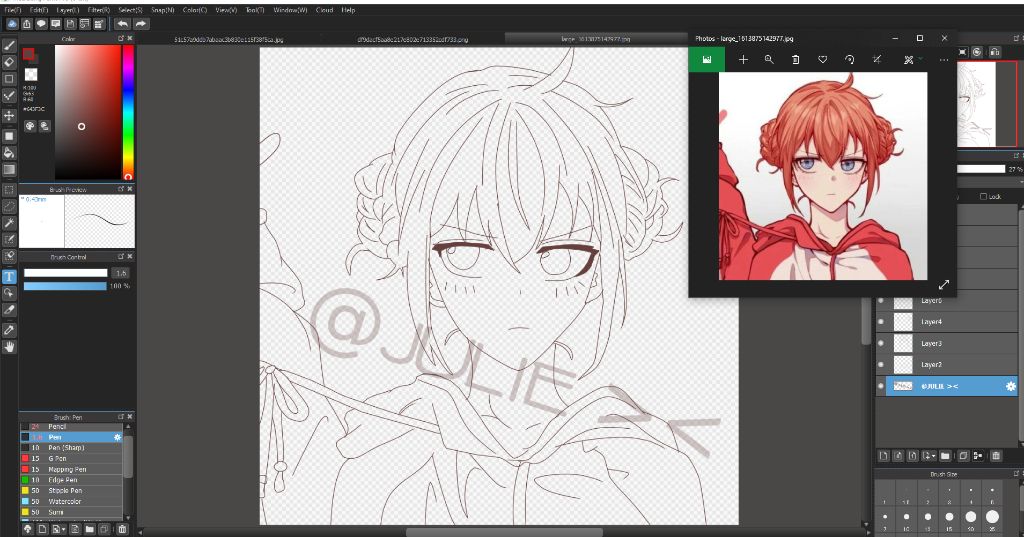Viewport: 1024px width, 537px height.
Task: Toggle visibility of @JULIE layer
Action: [x=881, y=386]
